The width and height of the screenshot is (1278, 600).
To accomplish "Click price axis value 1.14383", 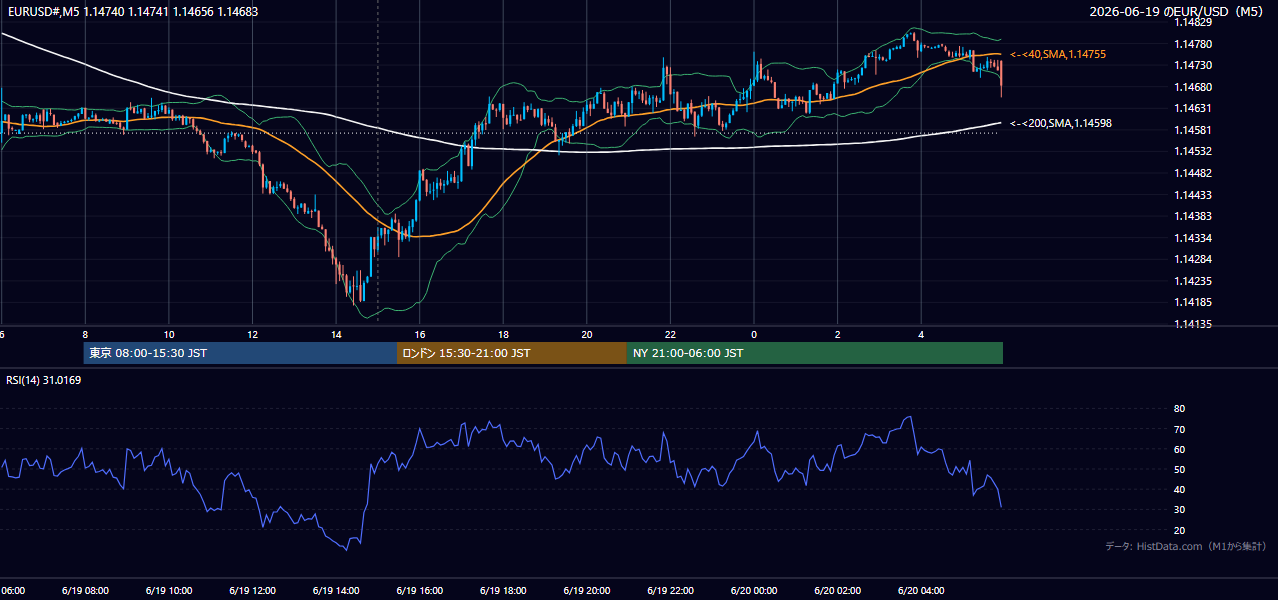I will tap(1192, 216).
